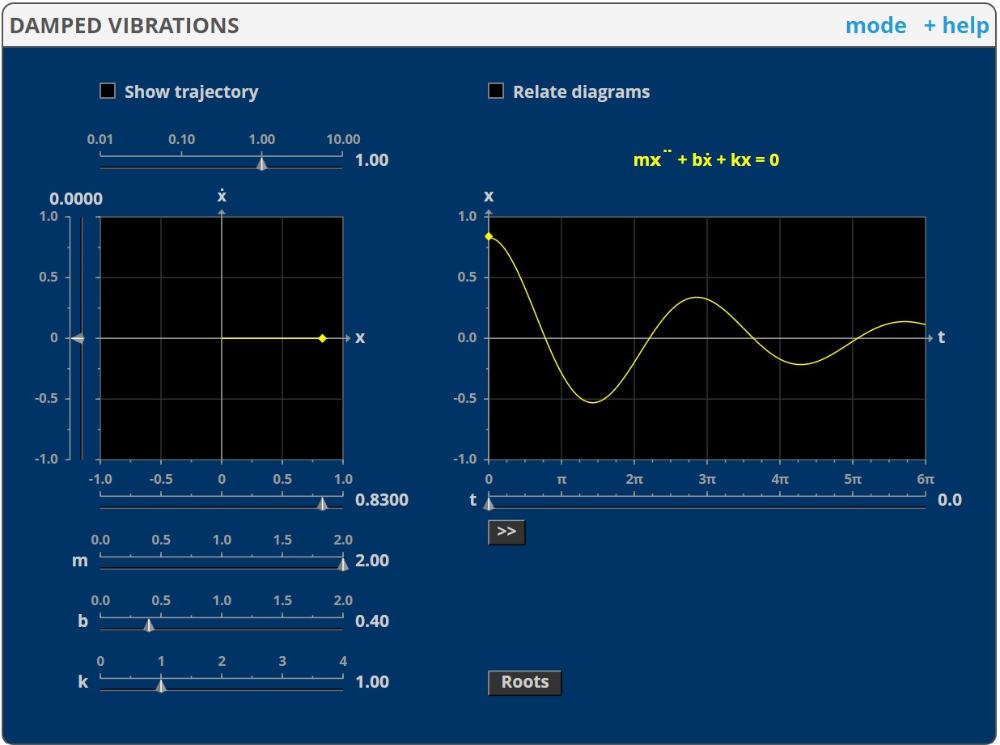This screenshot has width=1000, height=745.
Task: Click the k value 1.00
Action: (x=372, y=681)
